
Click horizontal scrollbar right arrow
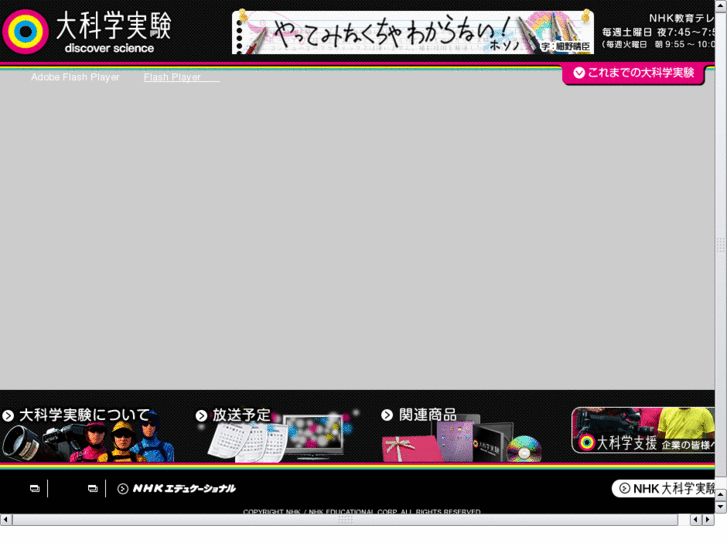click(708, 519)
